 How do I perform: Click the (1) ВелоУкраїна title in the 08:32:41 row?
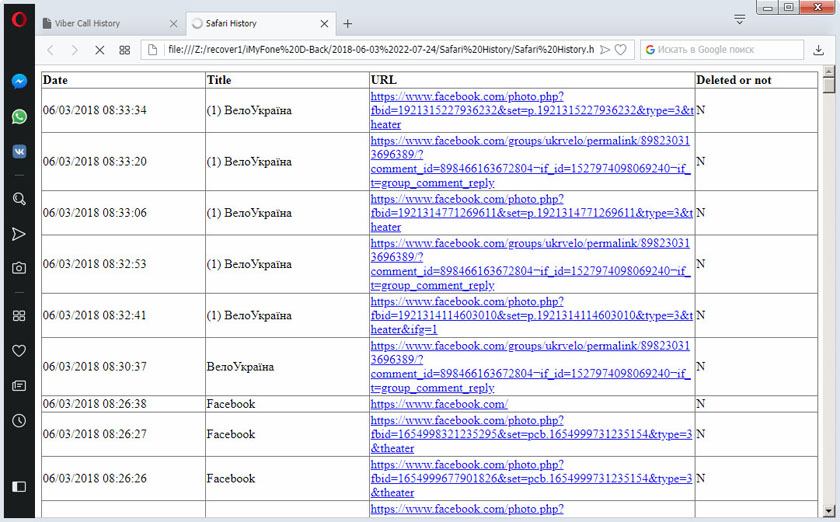pyautogui.click(x=249, y=315)
